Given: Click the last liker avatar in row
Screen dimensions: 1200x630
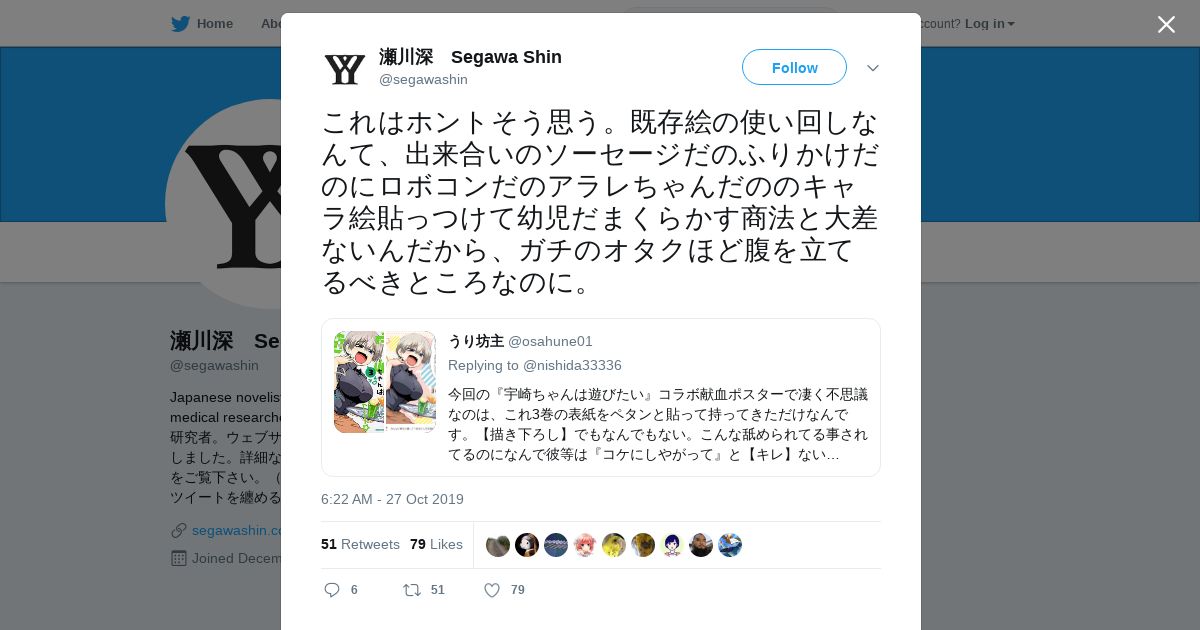Looking at the screenshot, I should pyautogui.click(x=730, y=545).
